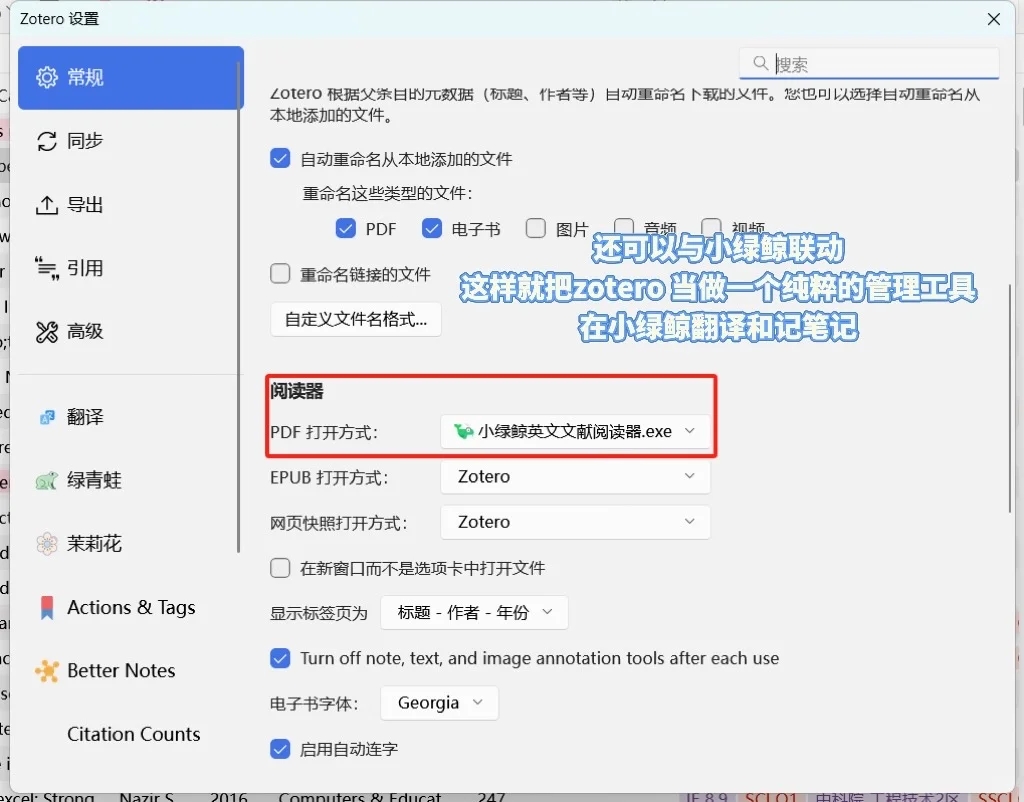
Task: Open the EPUB 打开方式 dropdown
Action: tap(575, 477)
